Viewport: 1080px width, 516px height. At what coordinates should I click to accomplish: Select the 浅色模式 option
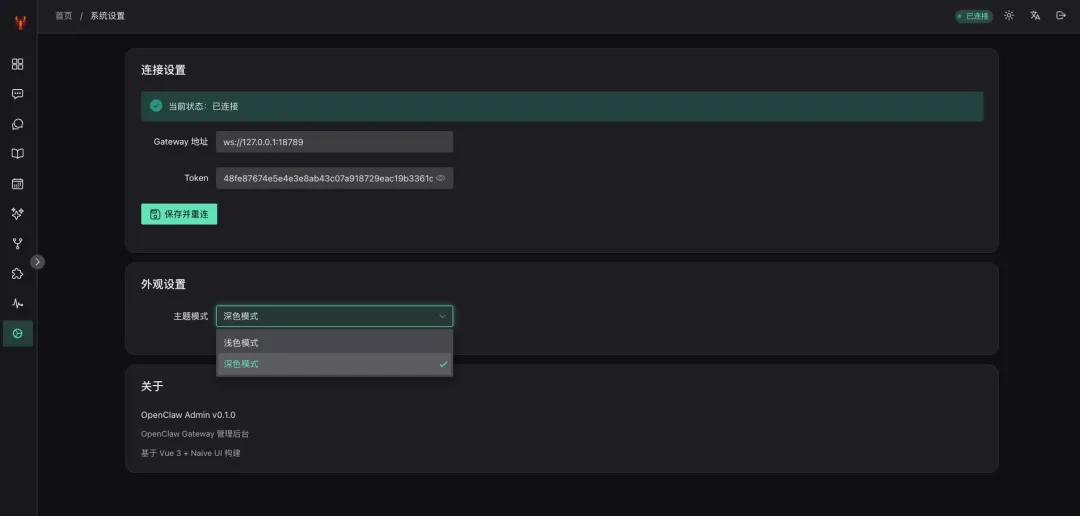tap(334, 343)
